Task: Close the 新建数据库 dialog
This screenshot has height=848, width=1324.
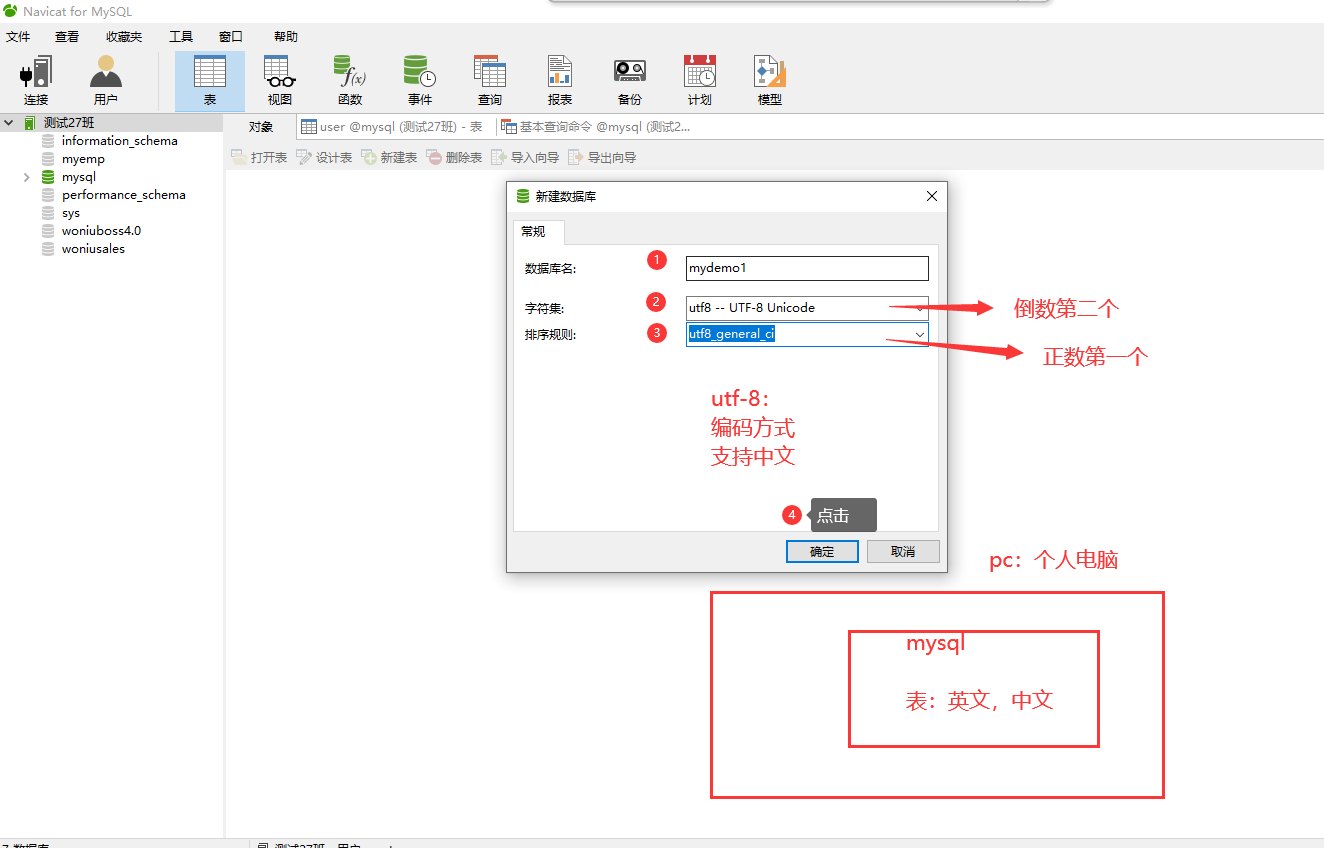Action: [x=932, y=196]
